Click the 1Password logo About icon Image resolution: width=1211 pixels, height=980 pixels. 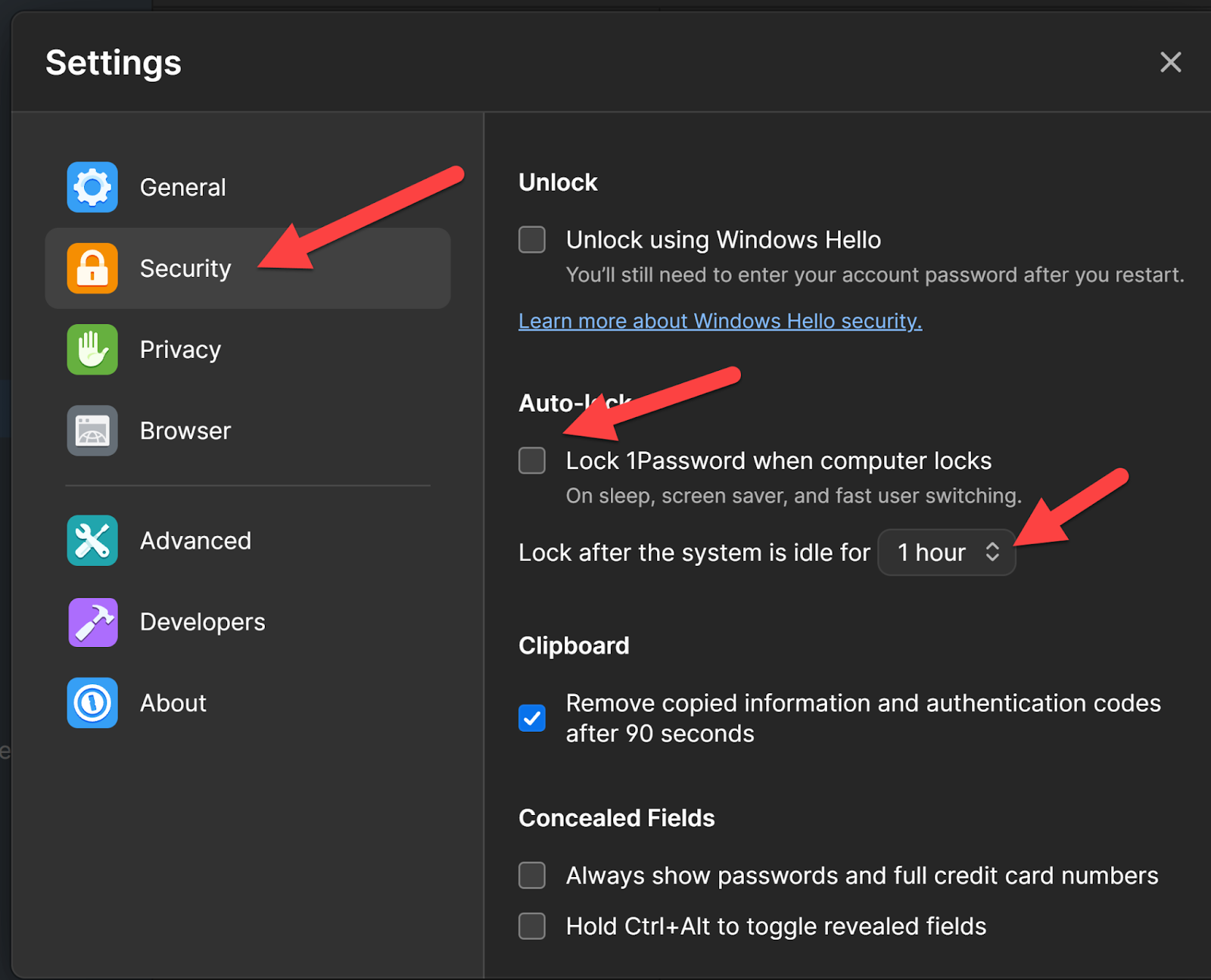tap(92, 703)
